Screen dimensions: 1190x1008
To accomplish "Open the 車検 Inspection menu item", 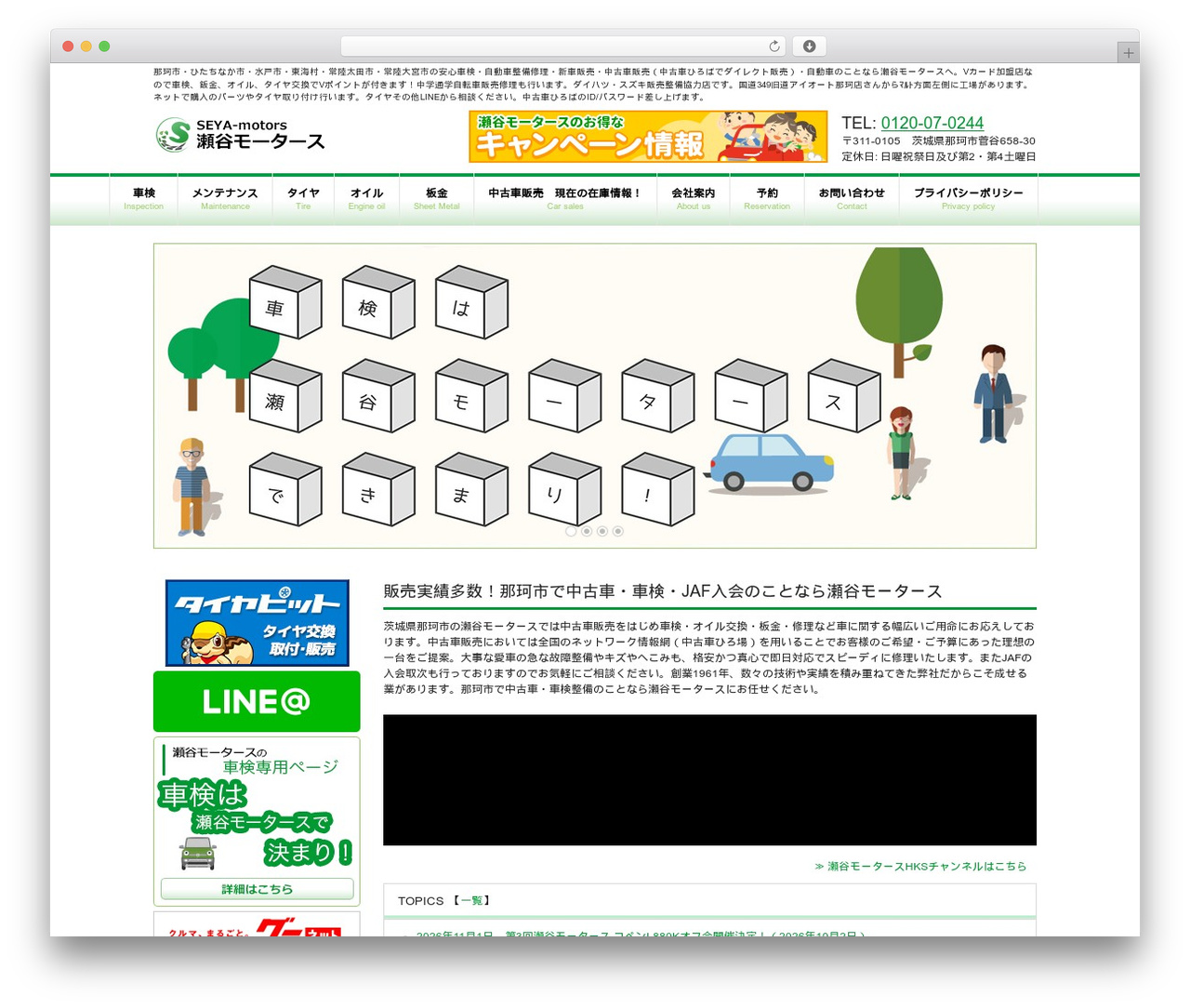I will (144, 199).
